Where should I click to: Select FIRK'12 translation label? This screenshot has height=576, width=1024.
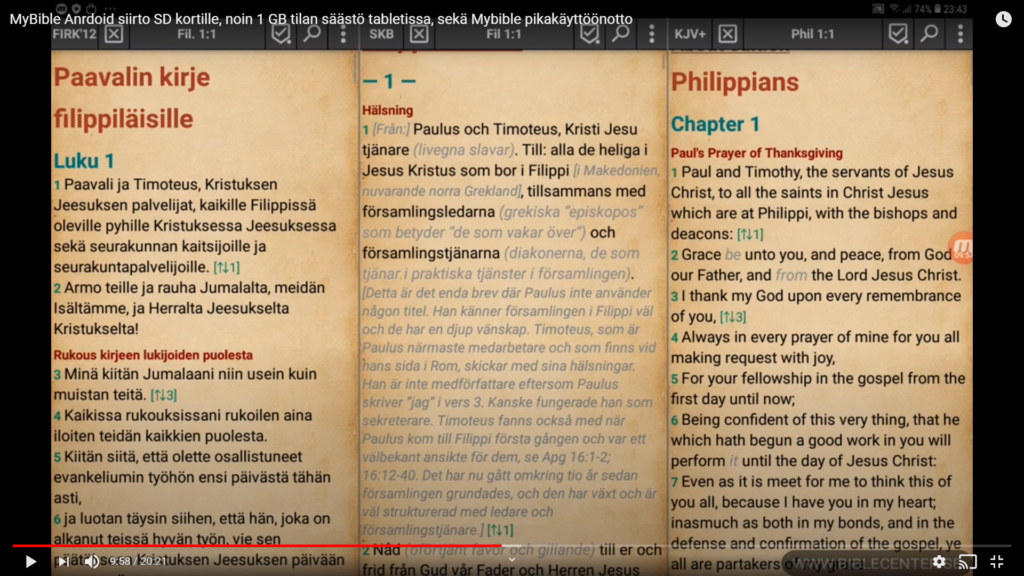74,34
